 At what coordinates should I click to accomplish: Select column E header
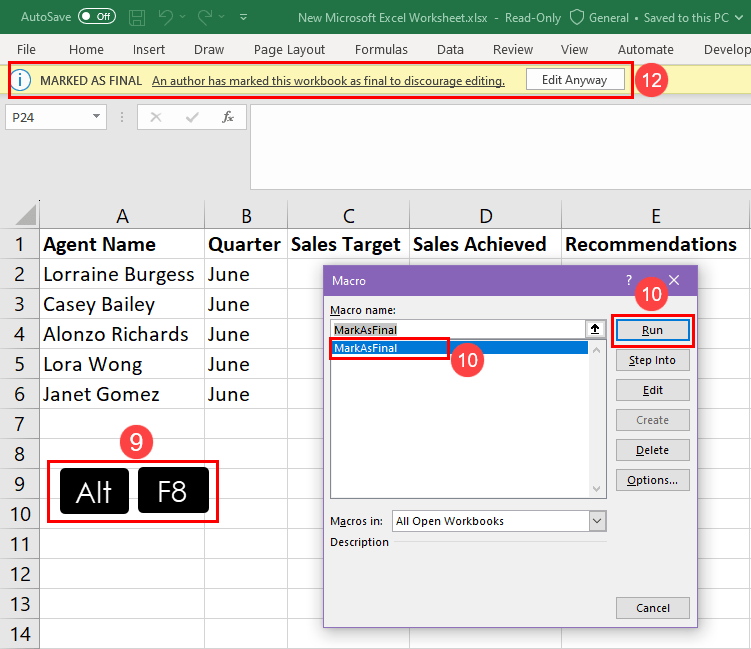[656, 216]
